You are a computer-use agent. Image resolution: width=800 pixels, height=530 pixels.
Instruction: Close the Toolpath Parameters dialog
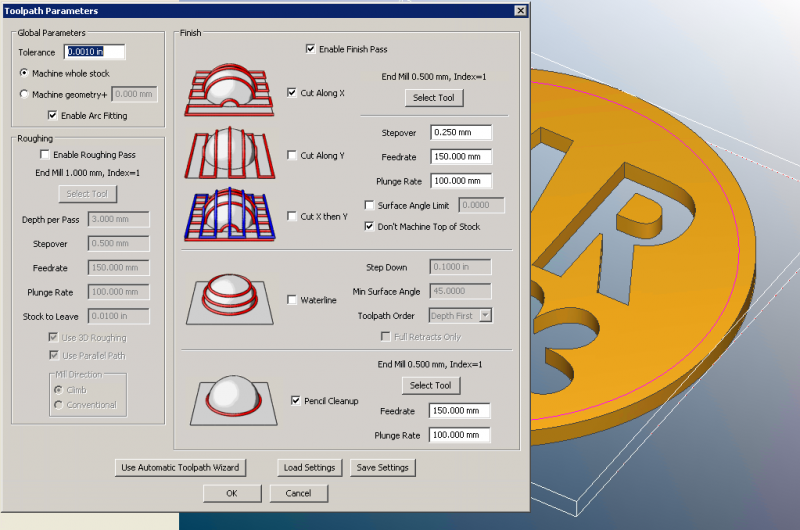point(520,11)
